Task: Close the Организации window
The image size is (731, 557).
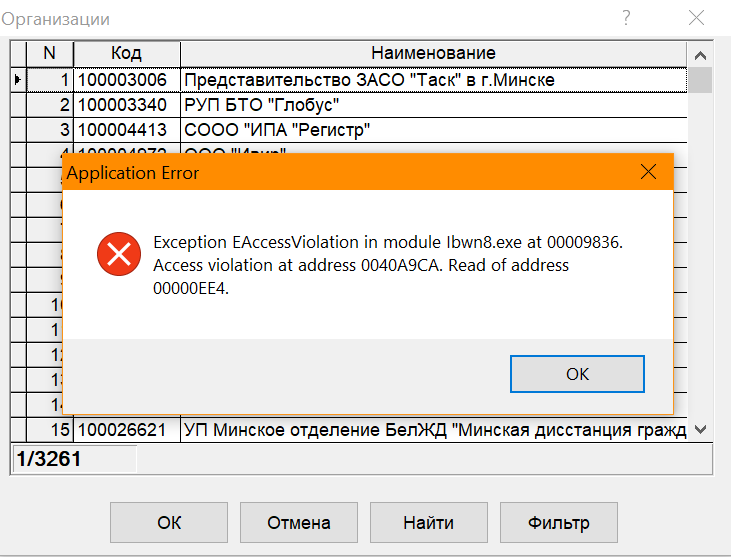Action: click(697, 18)
